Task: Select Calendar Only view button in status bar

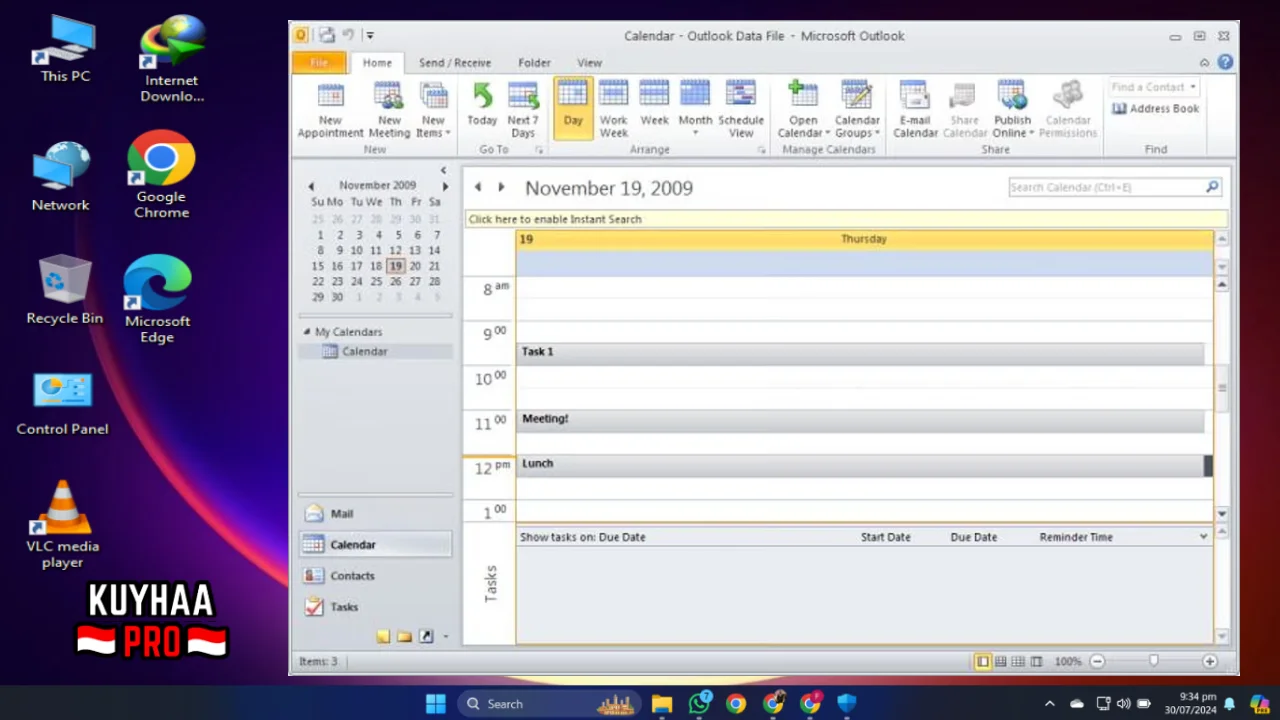Action: [1018, 661]
